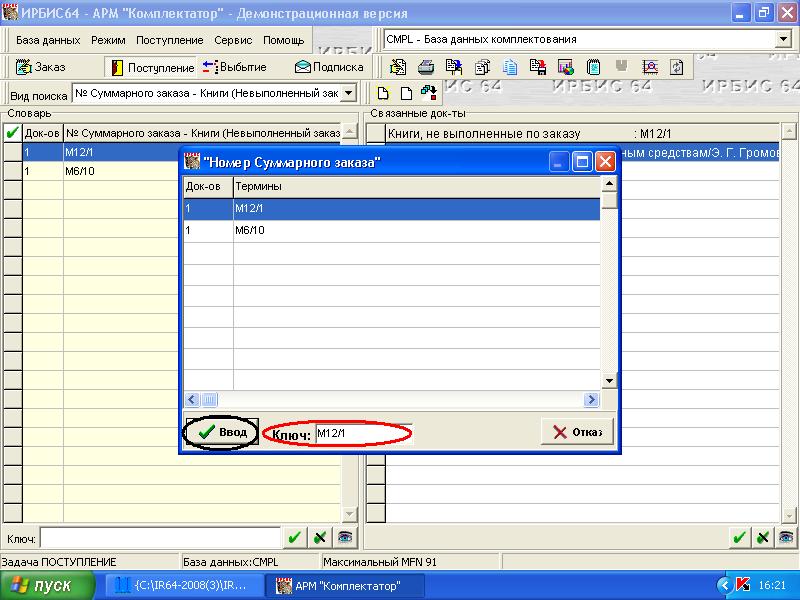Click green checkmark in dictionary header column

pos(12,132)
